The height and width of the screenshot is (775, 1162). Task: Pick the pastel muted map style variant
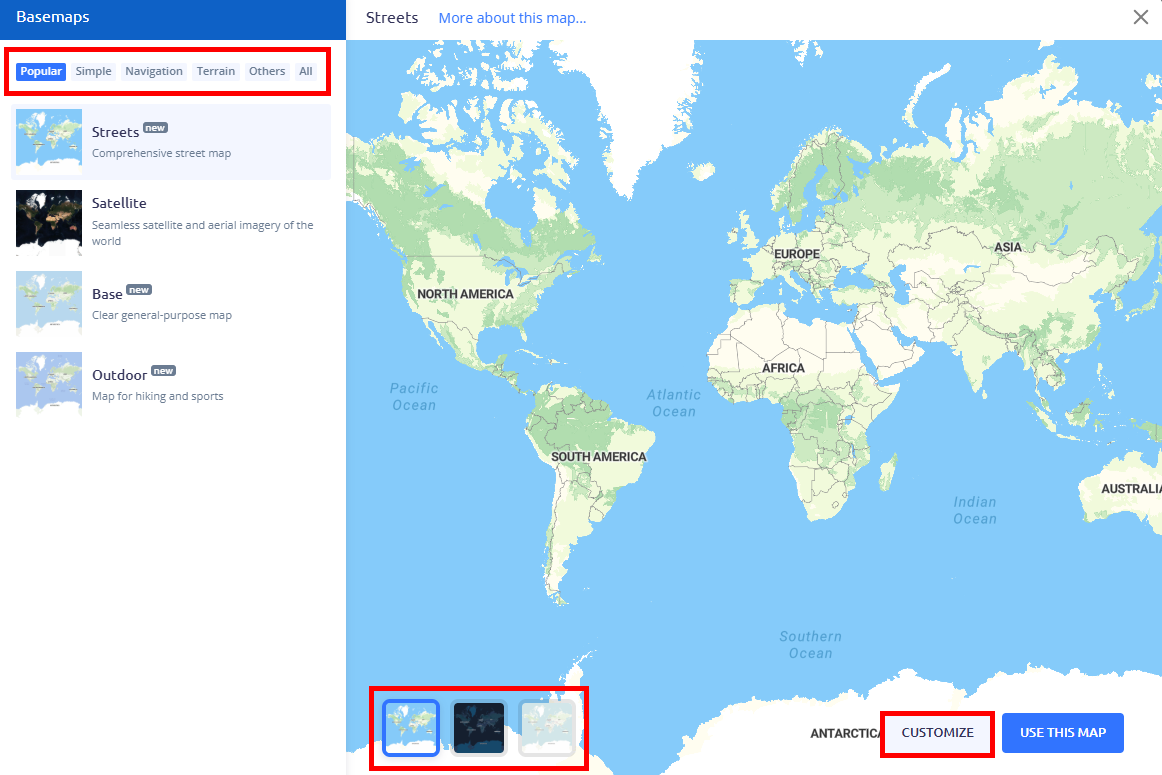pyautogui.click(x=547, y=728)
